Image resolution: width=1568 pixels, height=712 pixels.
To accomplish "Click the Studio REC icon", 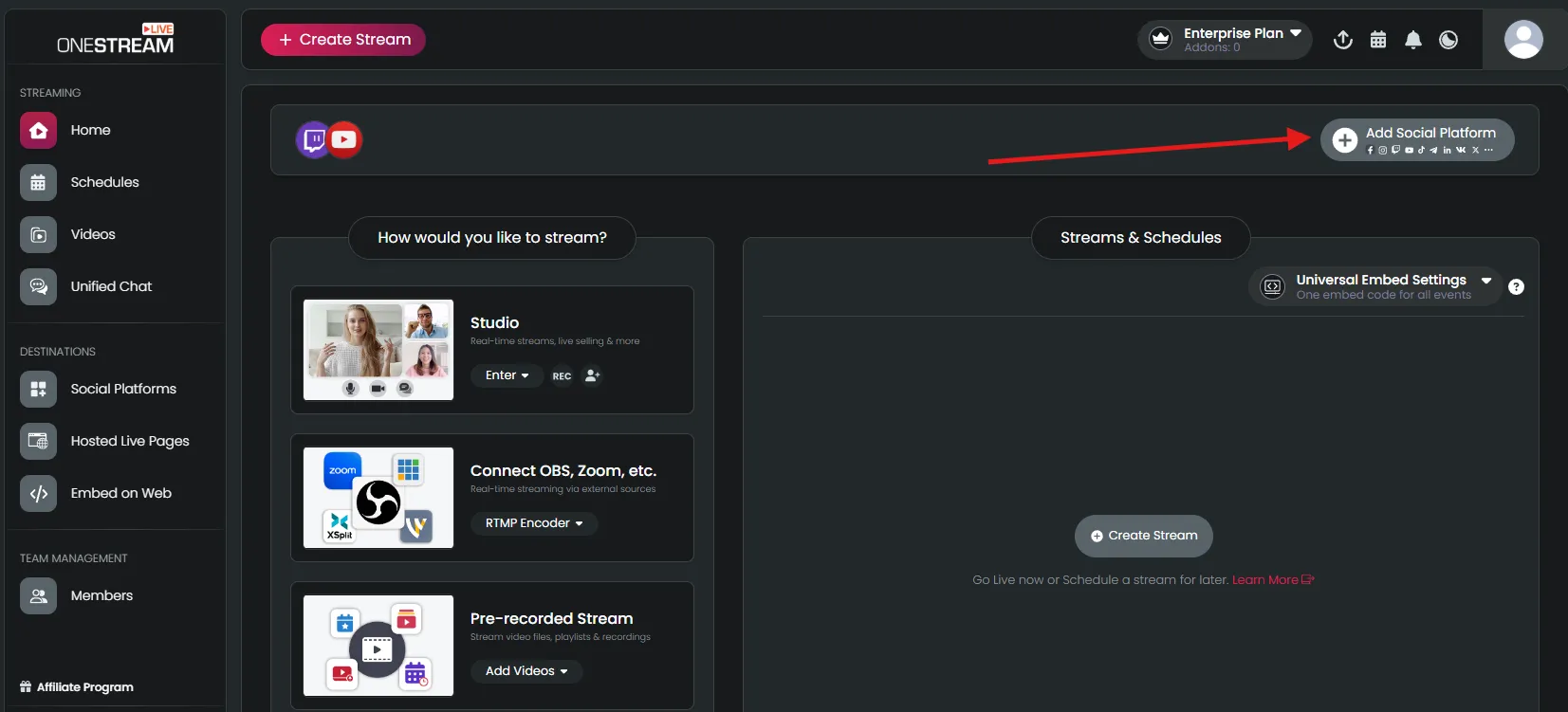I will tap(562, 376).
